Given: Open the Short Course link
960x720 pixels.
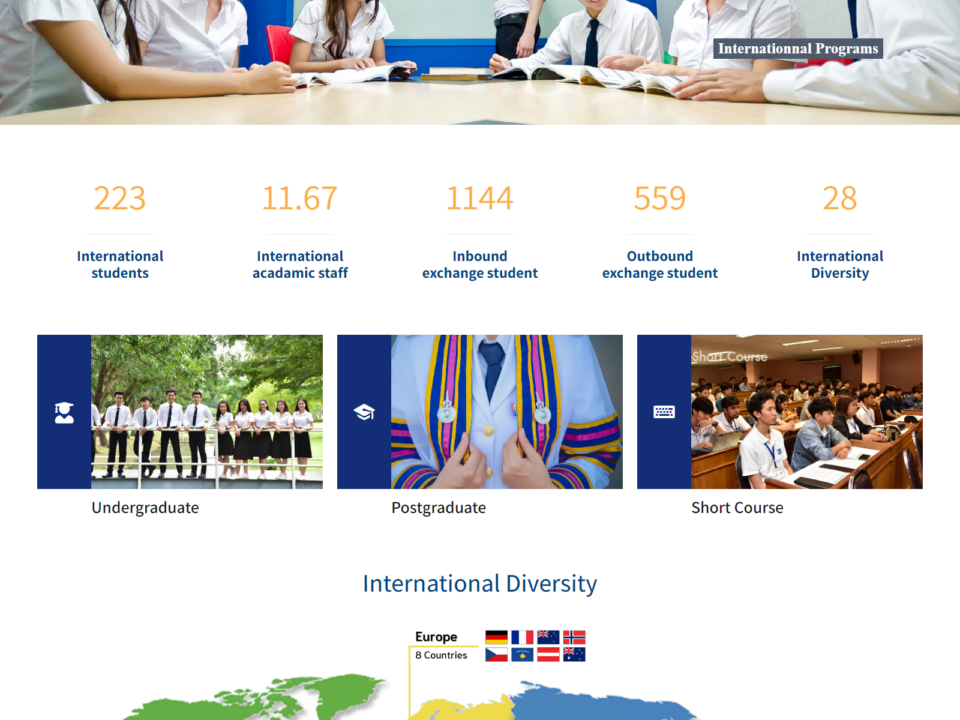Looking at the screenshot, I should point(737,508).
